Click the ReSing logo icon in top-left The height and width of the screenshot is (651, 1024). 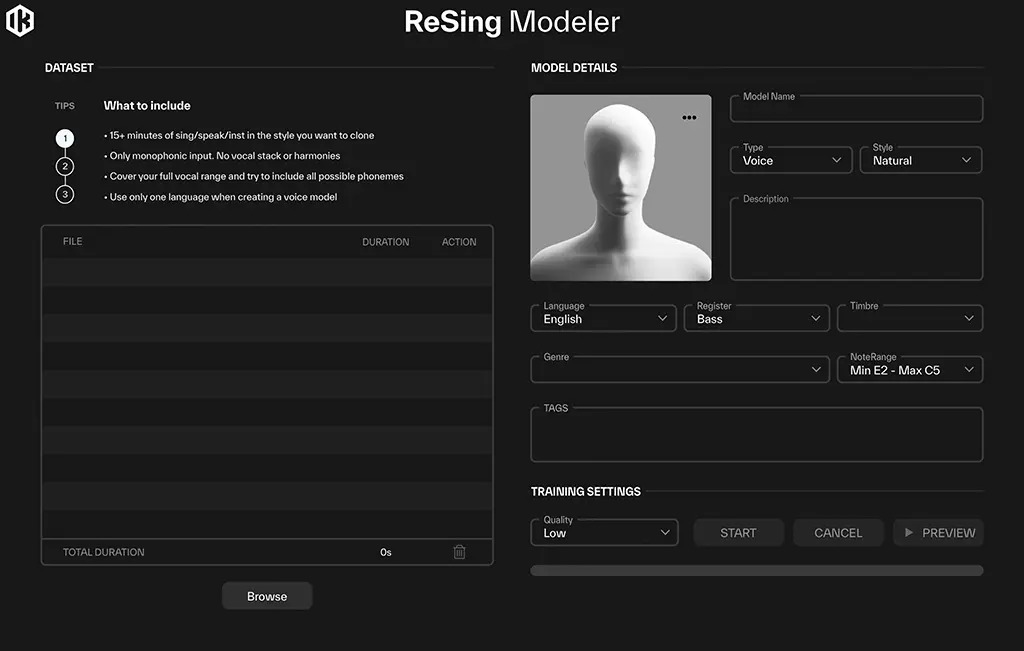pos(20,21)
